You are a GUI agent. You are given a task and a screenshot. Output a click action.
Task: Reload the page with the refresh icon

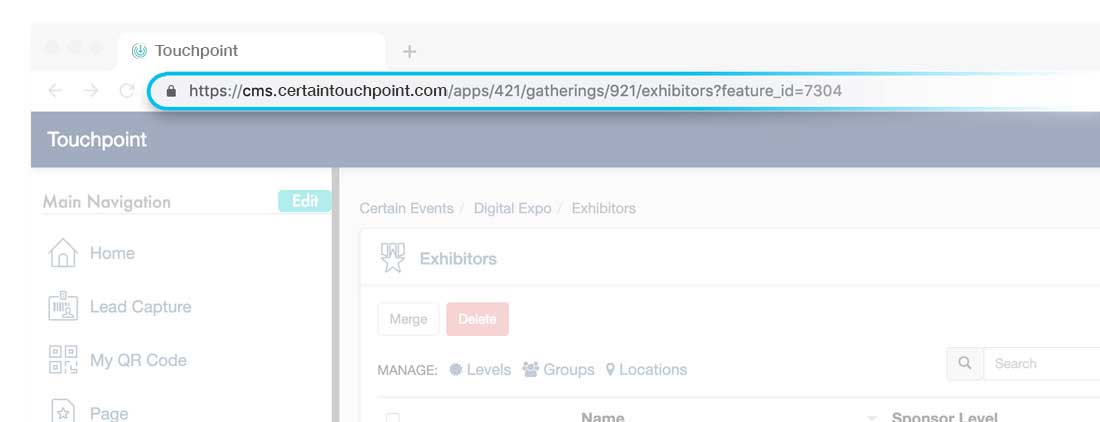click(127, 90)
